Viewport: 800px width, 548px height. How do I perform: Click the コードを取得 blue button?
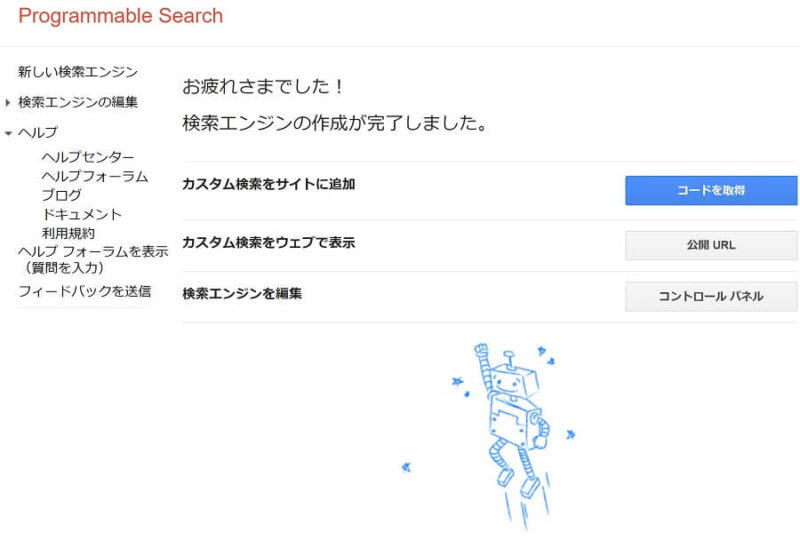point(711,190)
